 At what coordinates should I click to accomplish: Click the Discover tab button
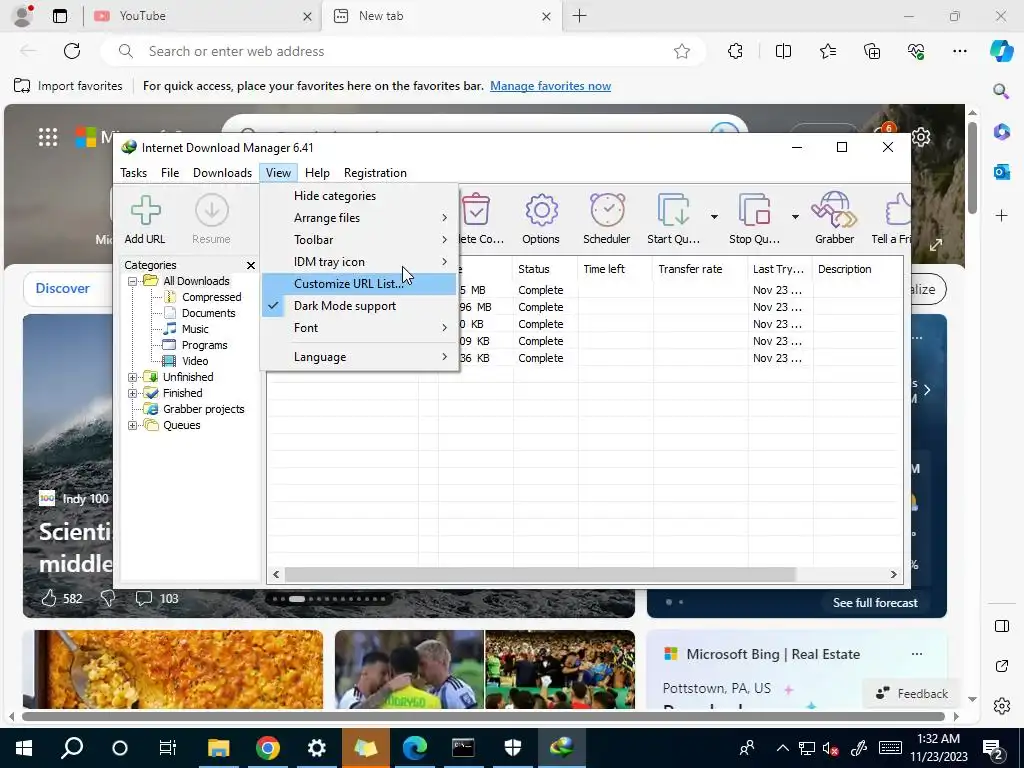click(x=63, y=289)
